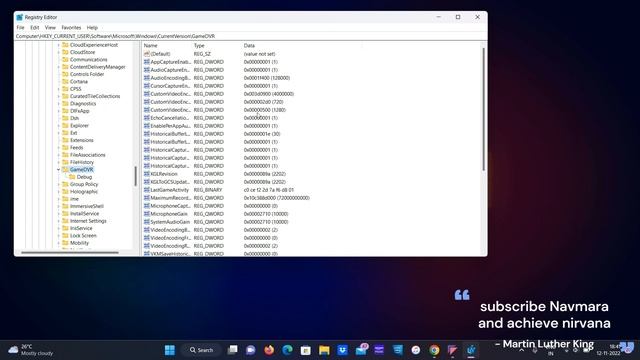The height and width of the screenshot is (360, 640).
Task: Click the REG_BINARY type cell
Action: (208, 190)
